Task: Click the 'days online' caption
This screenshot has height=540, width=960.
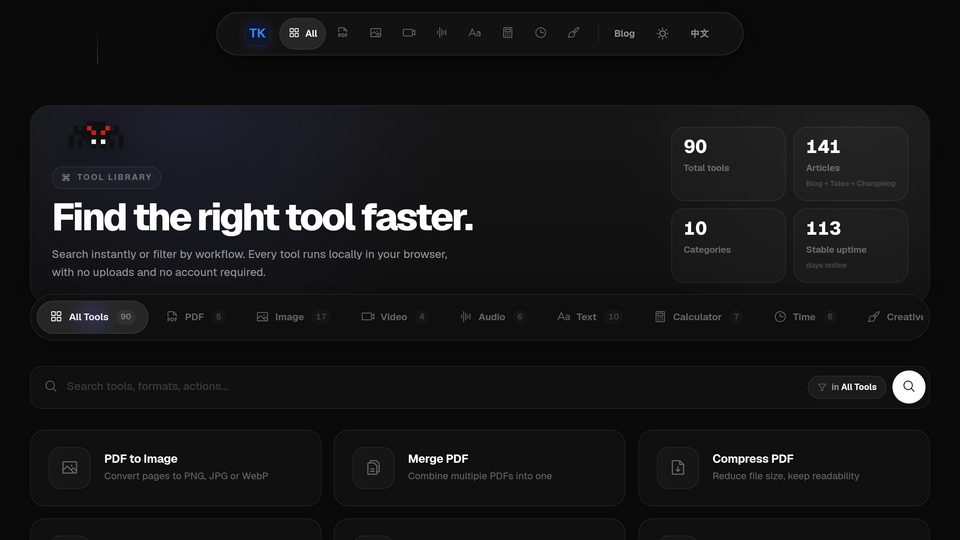Action: 826,265
